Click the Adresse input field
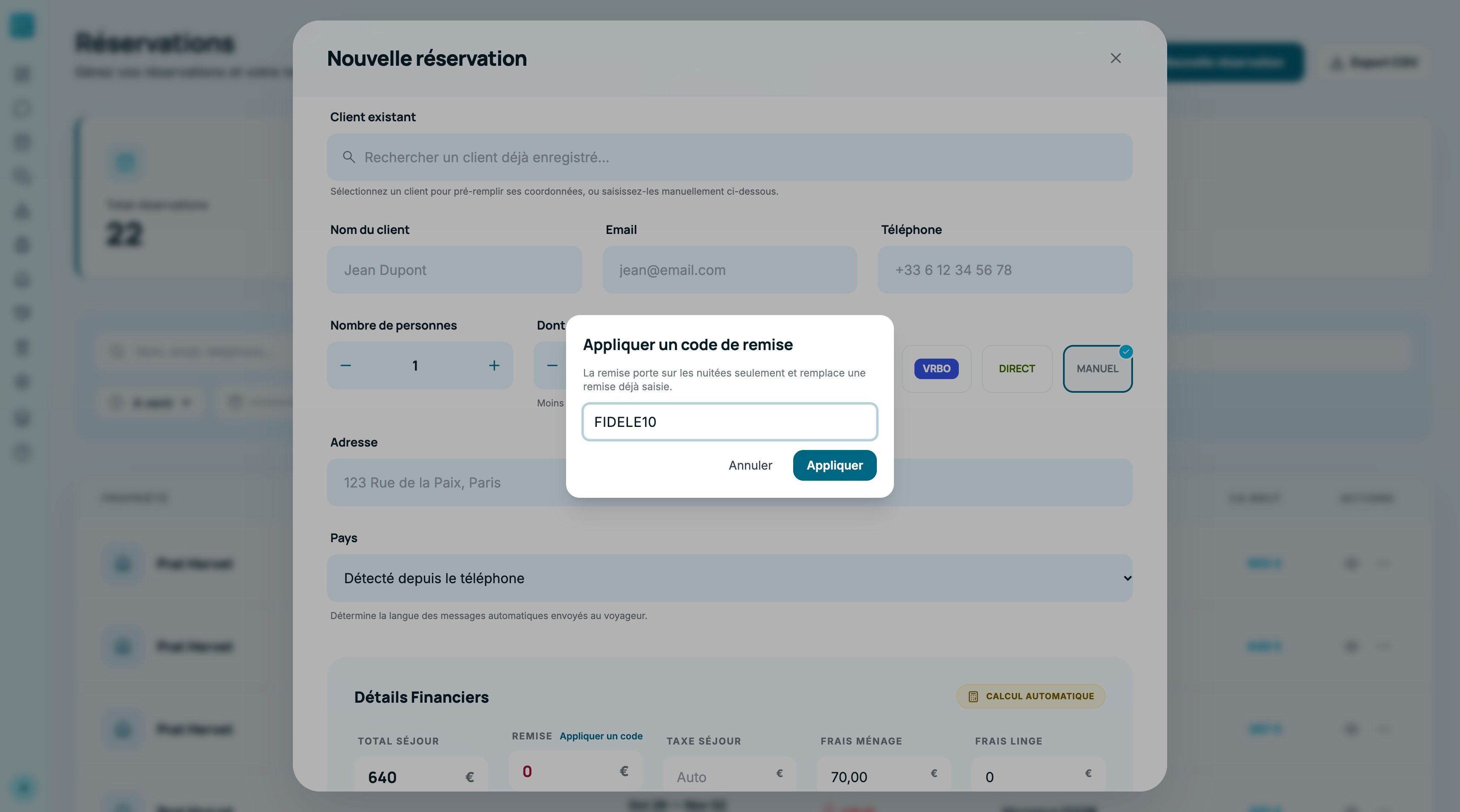 click(x=730, y=482)
